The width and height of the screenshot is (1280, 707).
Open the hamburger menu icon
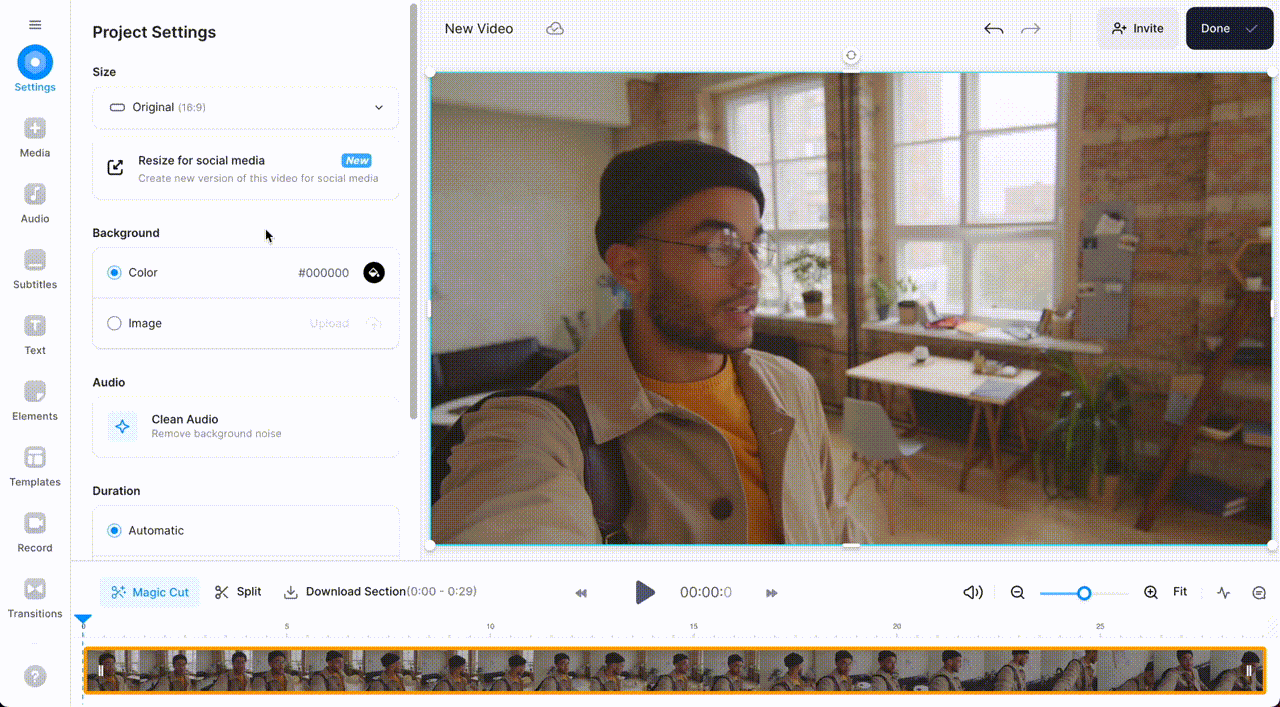click(x=35, y=25)
